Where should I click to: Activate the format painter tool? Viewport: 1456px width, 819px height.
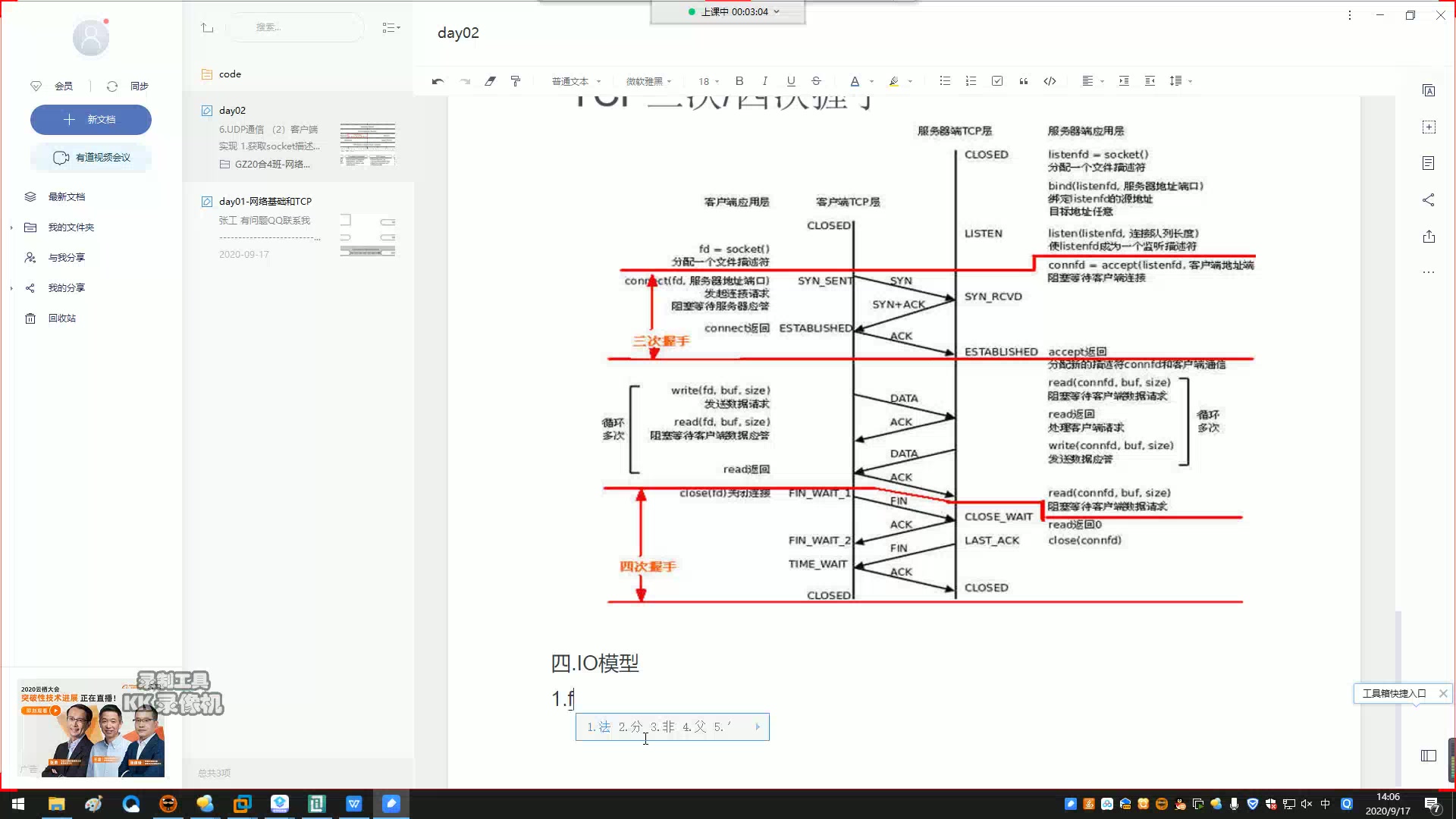tap(516, 81)
